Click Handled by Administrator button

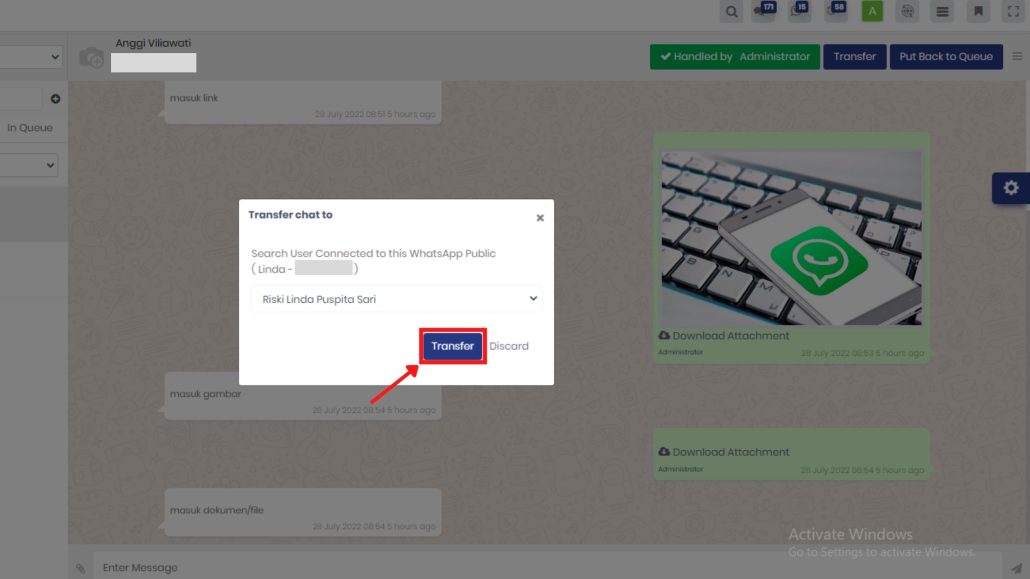click(734, 57)
